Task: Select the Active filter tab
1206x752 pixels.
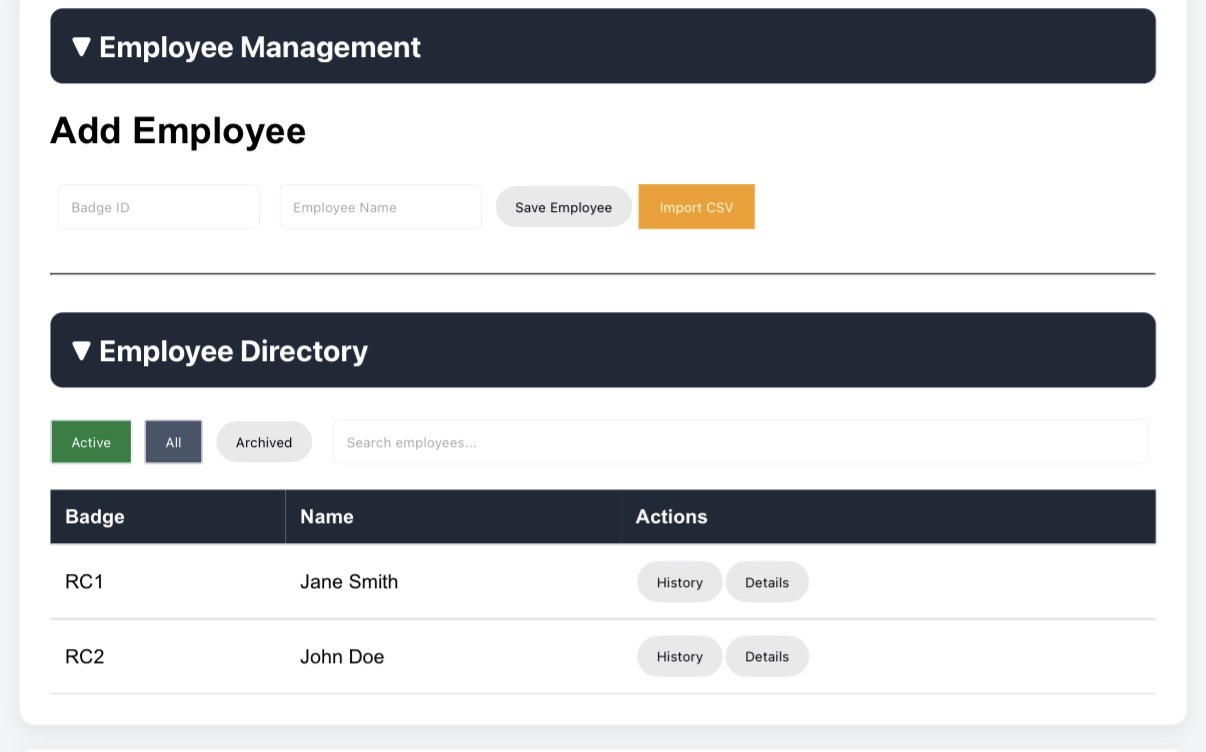Action: (91, 442)
